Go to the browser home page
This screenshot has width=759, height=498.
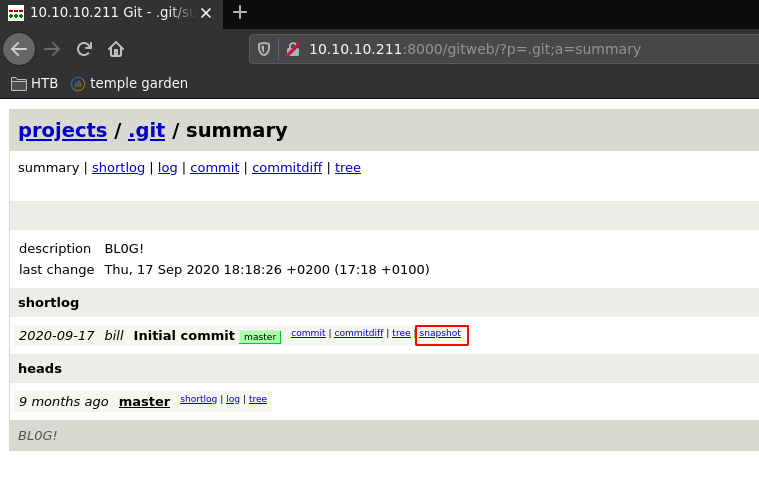tap(116, 49)
